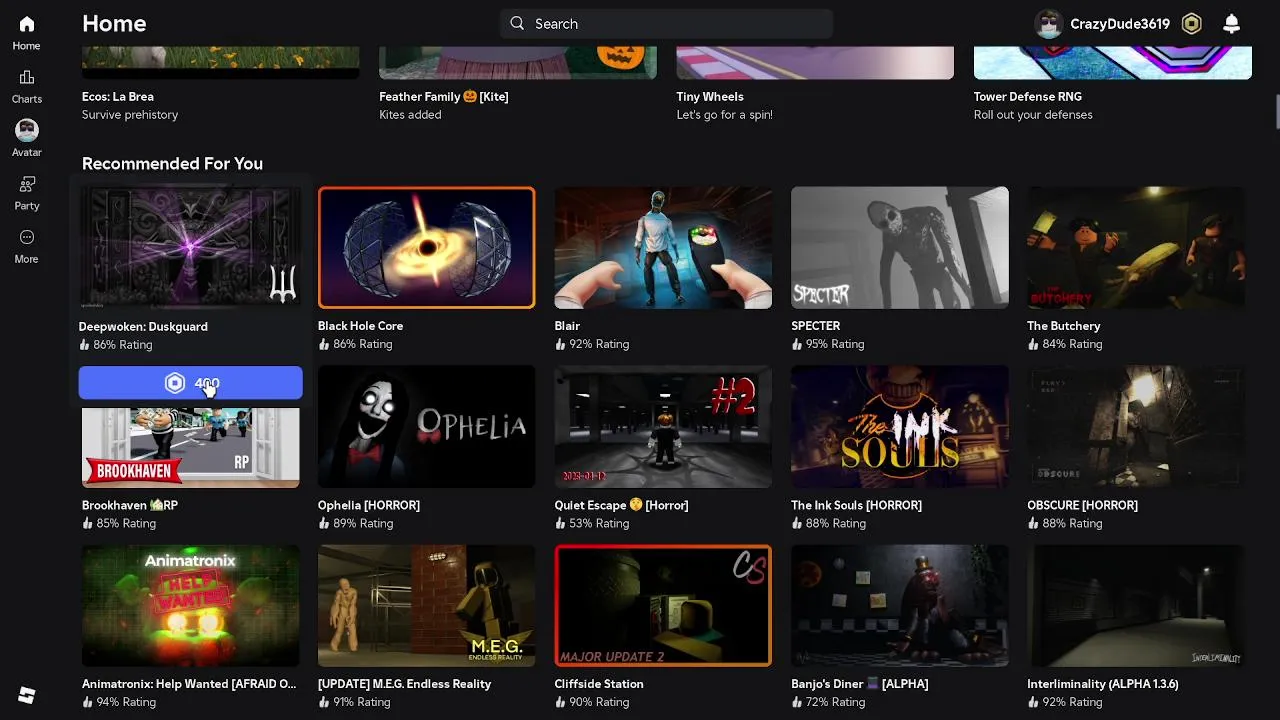Image resolution: width=1280 pixels, height=720 pixels.
Task: Open the Robux balance icon
Action: pos(1191,24)
